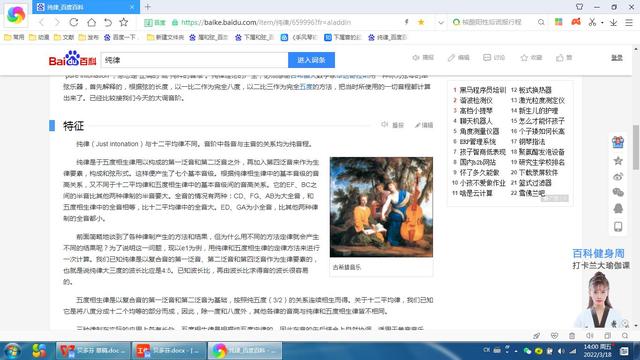Click the browser search magnifier icon
640x360 pixels.
click(541, 22)
